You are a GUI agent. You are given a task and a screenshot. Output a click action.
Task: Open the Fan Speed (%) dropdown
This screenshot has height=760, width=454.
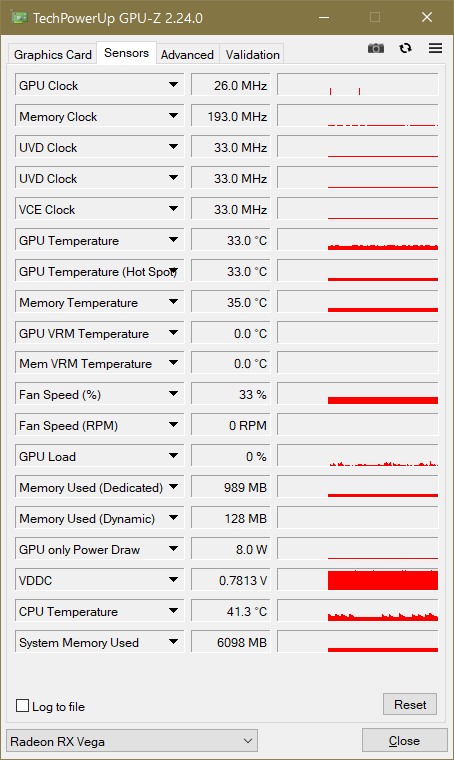[173, 395]
